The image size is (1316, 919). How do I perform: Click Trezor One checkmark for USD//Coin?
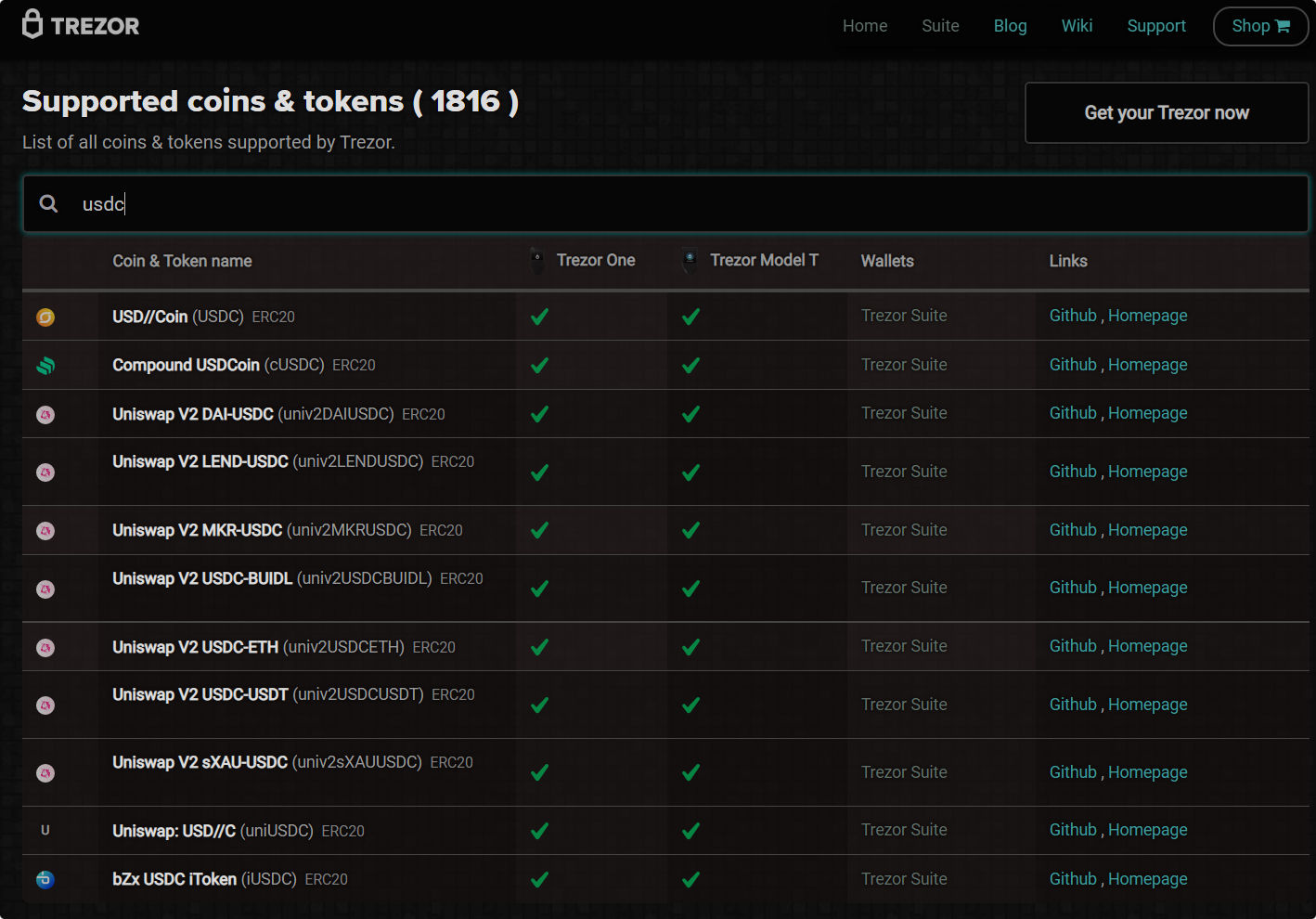coord(539,317)
